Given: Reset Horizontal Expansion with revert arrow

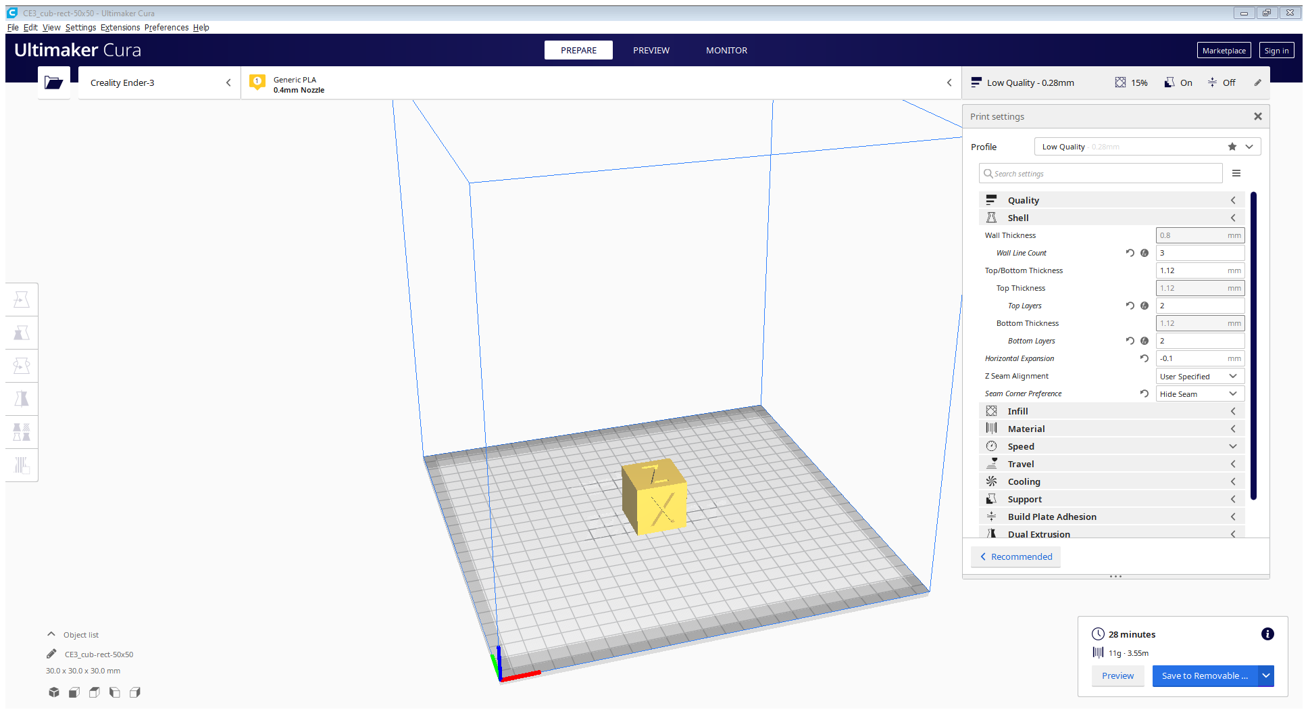Looking at the screenshot, I should 1145,358.
